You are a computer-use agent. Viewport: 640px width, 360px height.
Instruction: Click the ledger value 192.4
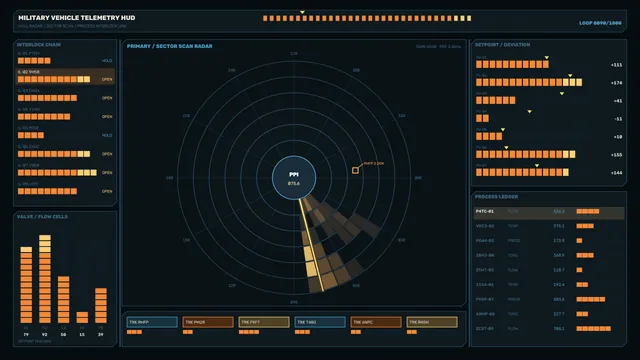(x=559, y=285)
